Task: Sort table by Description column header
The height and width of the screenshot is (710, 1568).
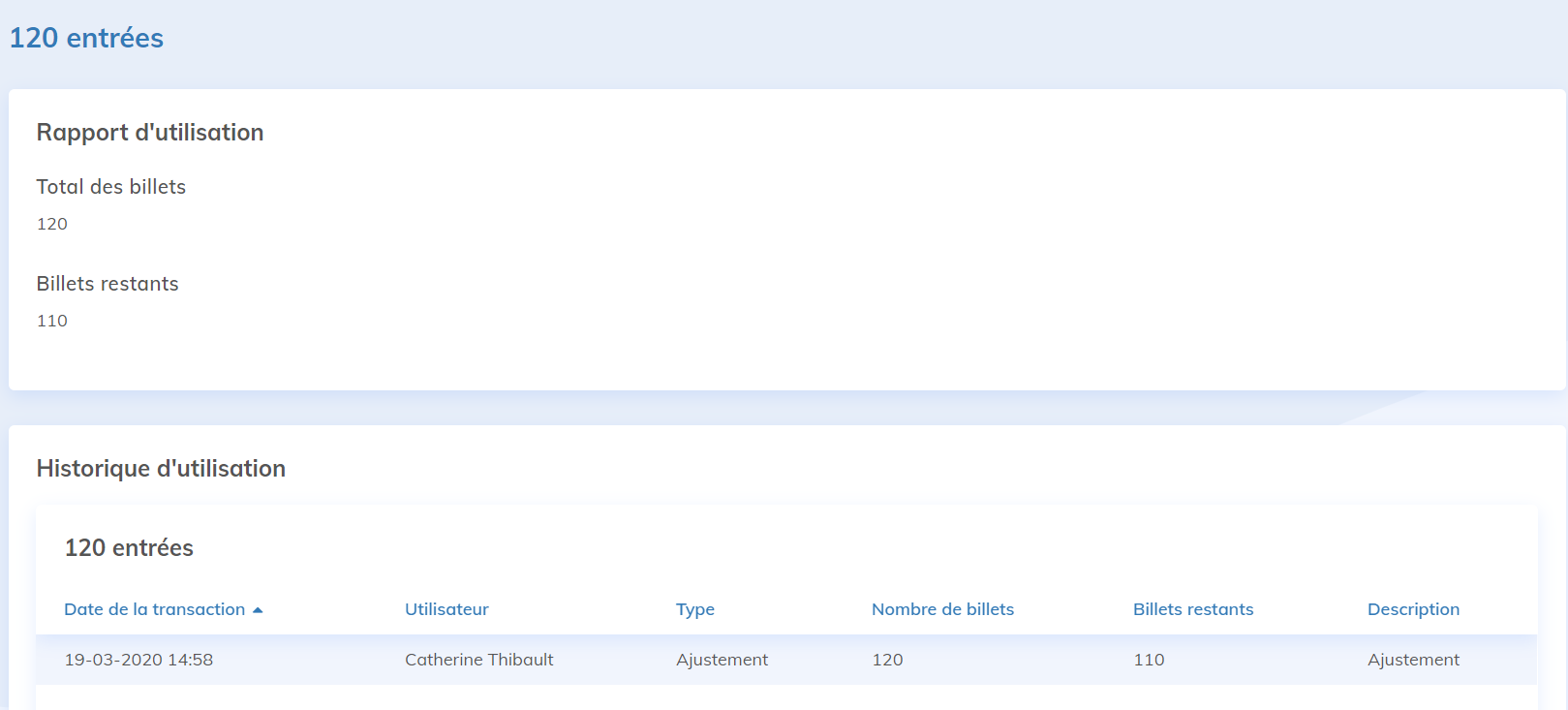Action: click(1412, 609)
